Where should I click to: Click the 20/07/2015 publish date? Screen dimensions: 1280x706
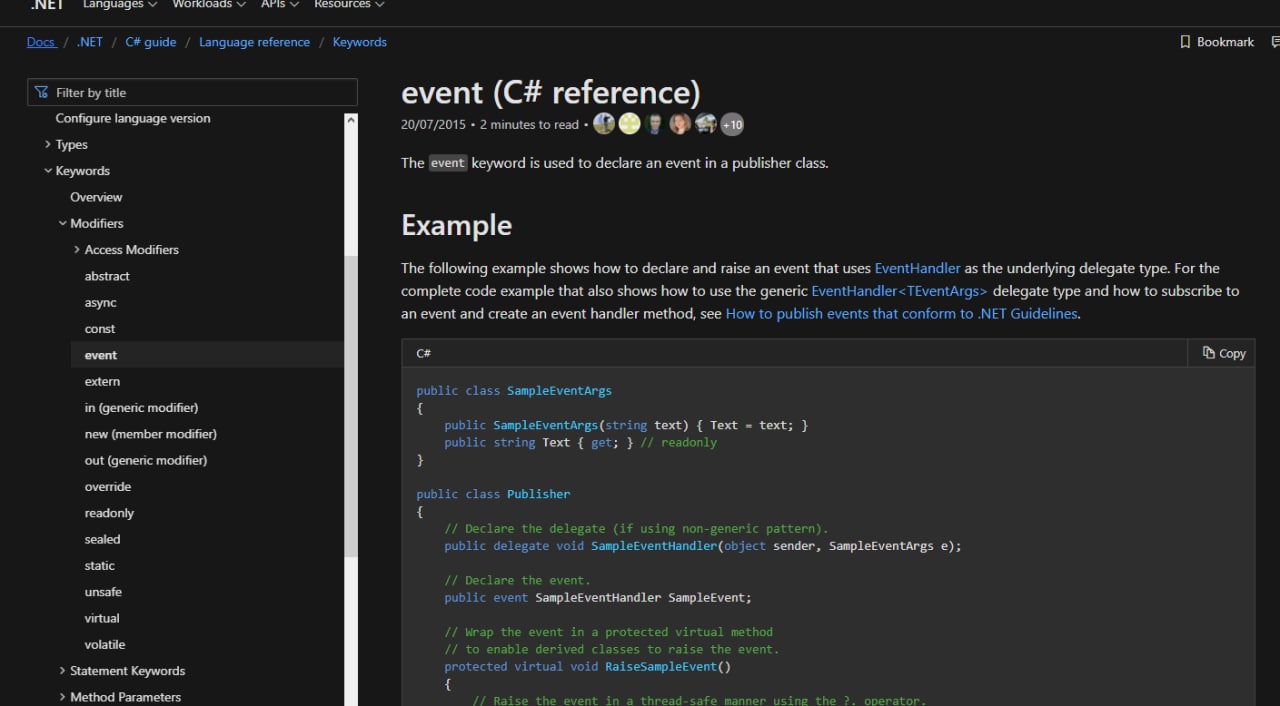pos(434,125)
